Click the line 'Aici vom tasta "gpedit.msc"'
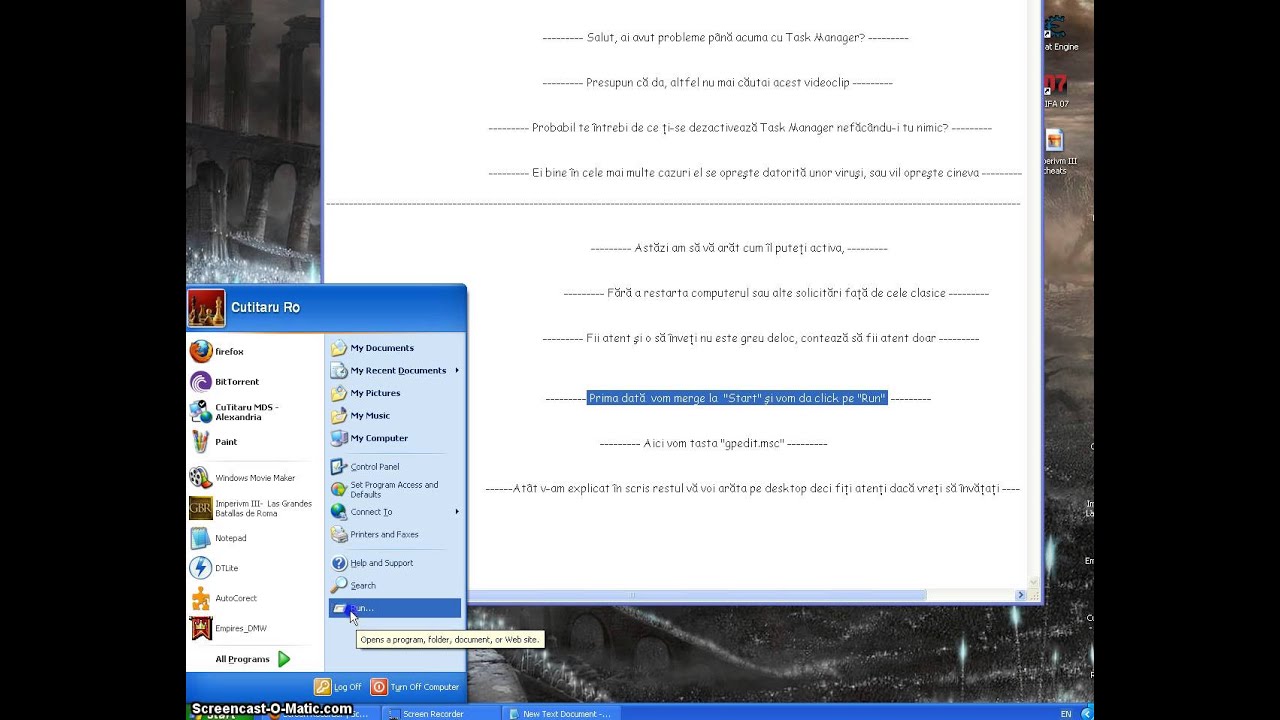The image size is (1280, 720). pyautogui.click(x=713, y=443)
